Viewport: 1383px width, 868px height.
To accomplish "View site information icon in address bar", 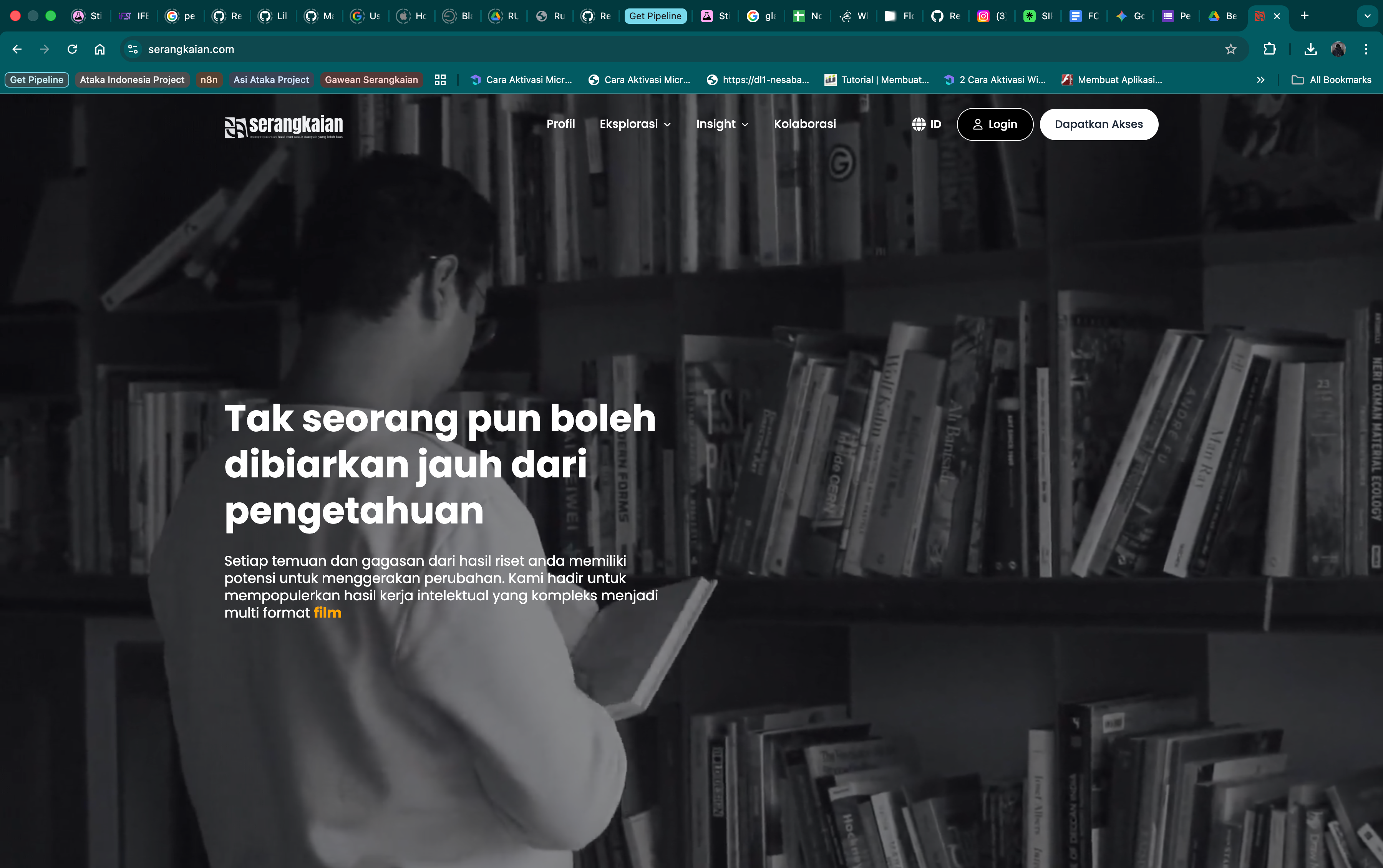I will pyautogui.click(x=133, y=50).
